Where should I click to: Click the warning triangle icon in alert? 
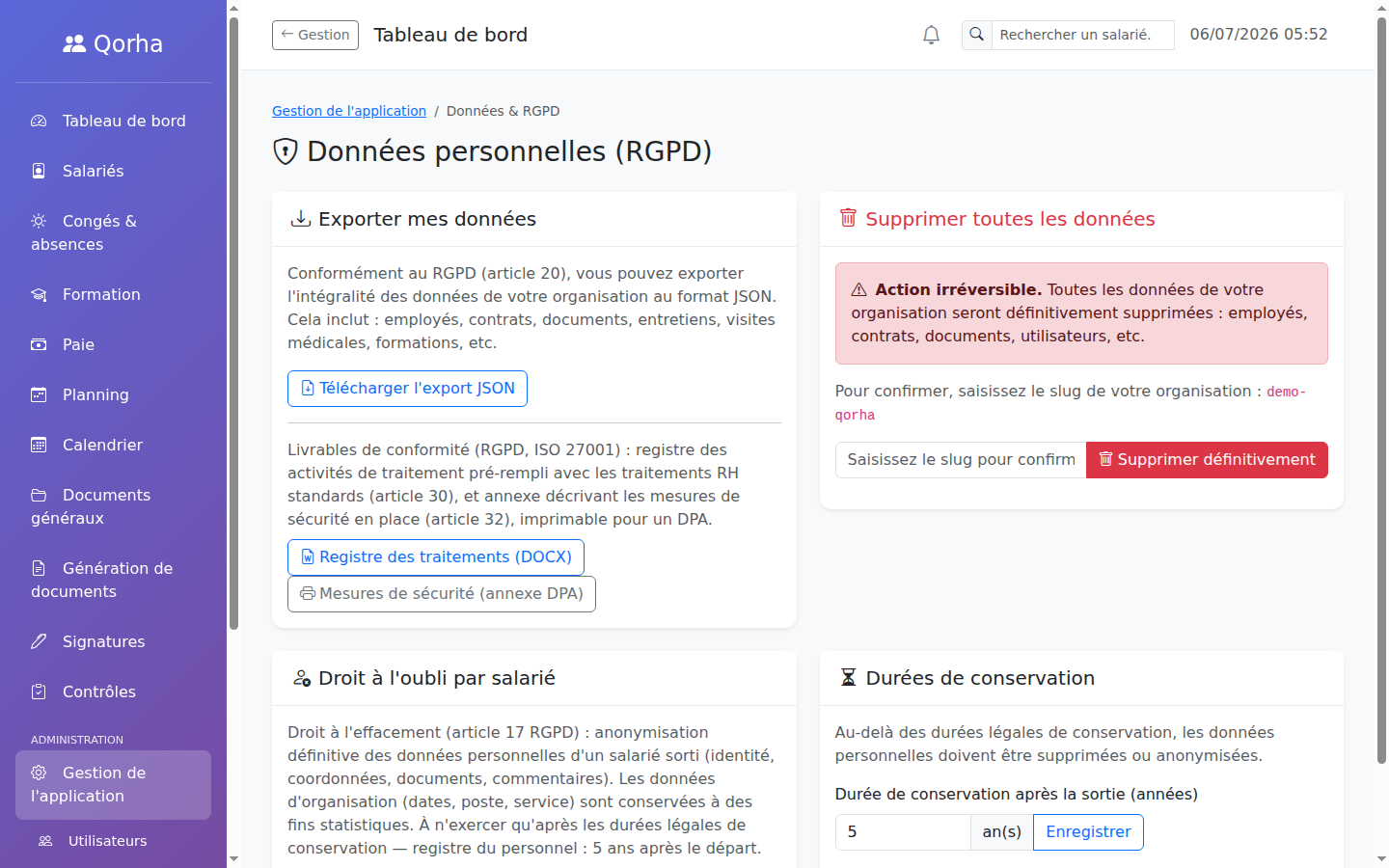(859, 289)
